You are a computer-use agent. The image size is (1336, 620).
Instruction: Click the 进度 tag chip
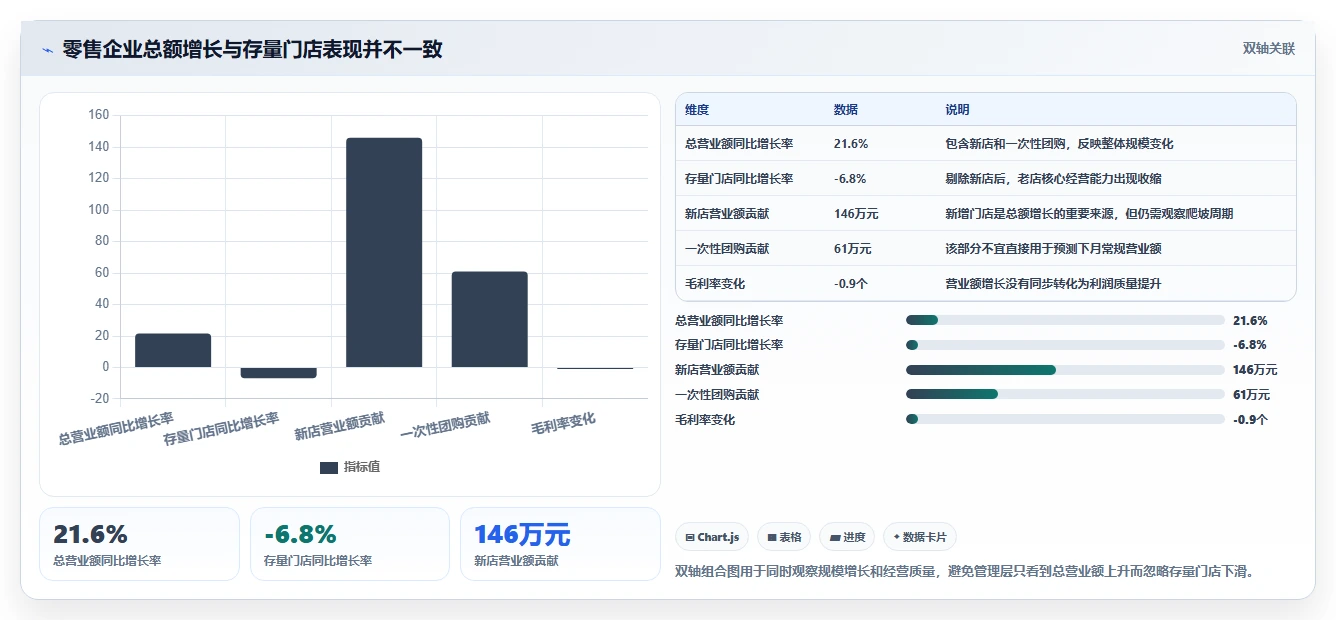point(847,537)
